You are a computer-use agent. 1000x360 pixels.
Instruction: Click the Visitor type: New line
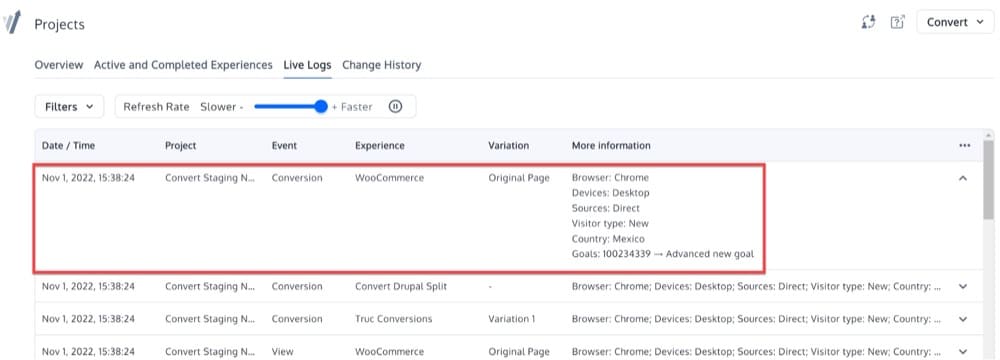[x=610, y=223]
